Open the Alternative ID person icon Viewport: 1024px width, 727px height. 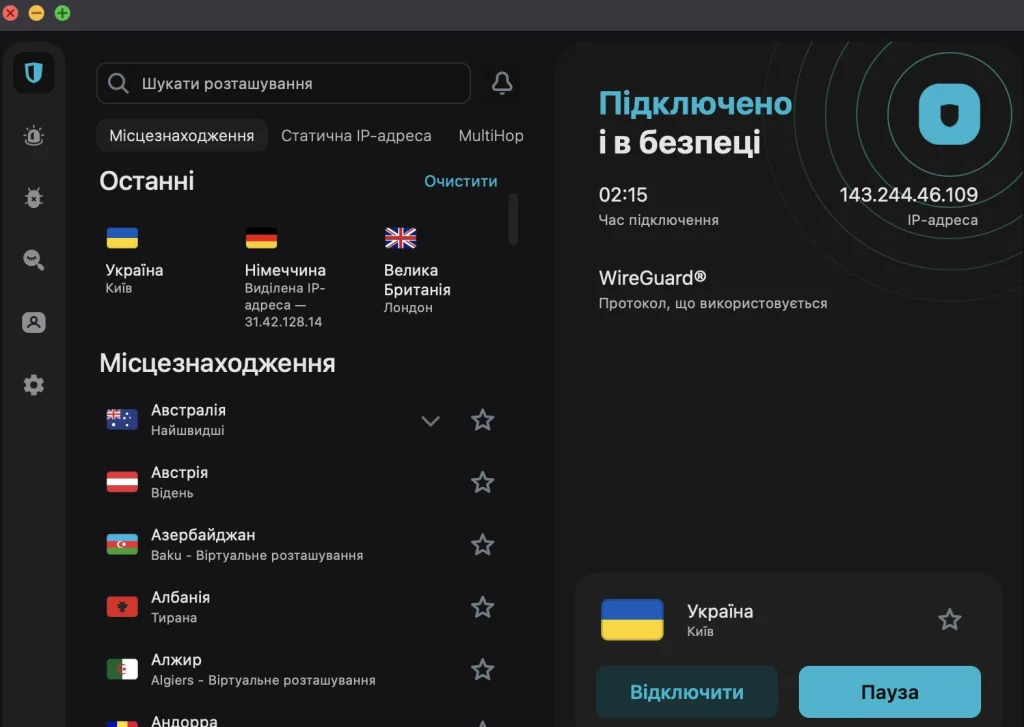(x=33, y=322)
